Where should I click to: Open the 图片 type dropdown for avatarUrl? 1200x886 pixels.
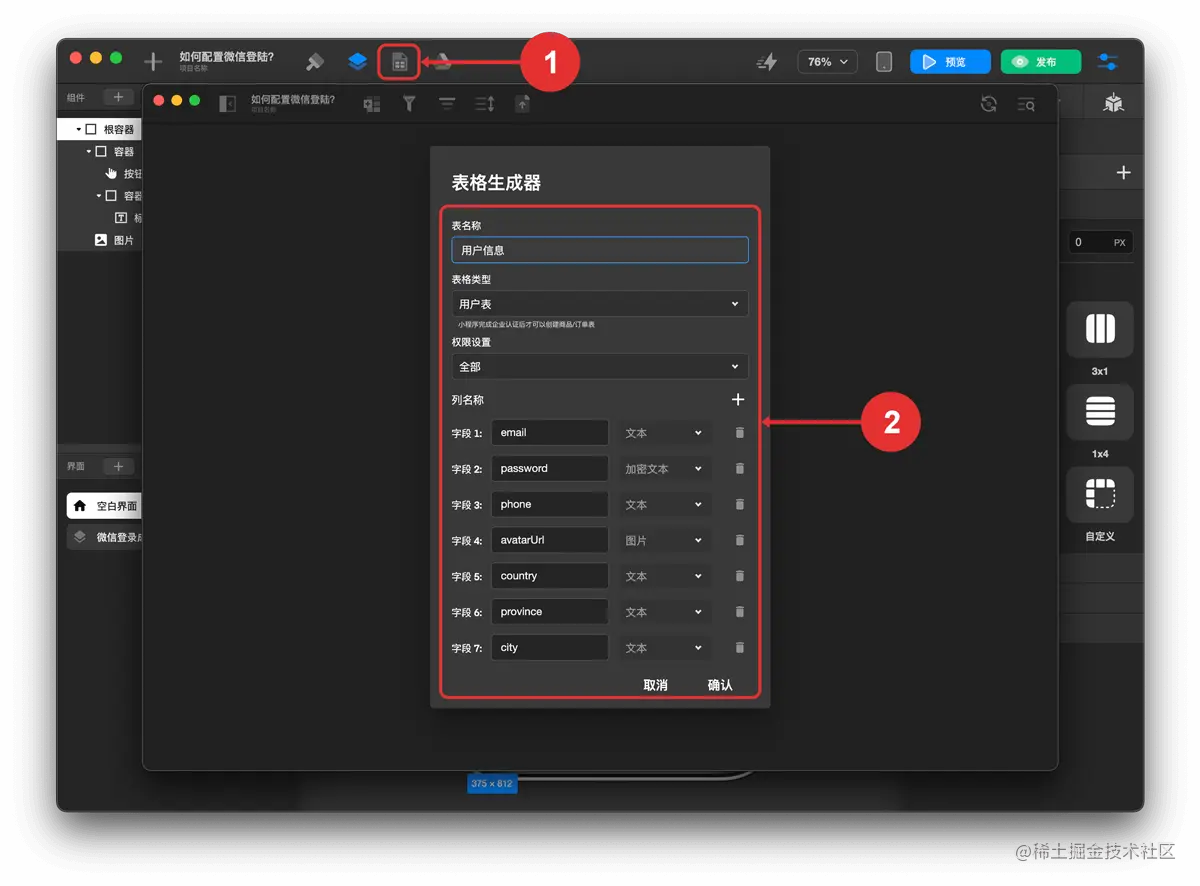click(665, 540)
